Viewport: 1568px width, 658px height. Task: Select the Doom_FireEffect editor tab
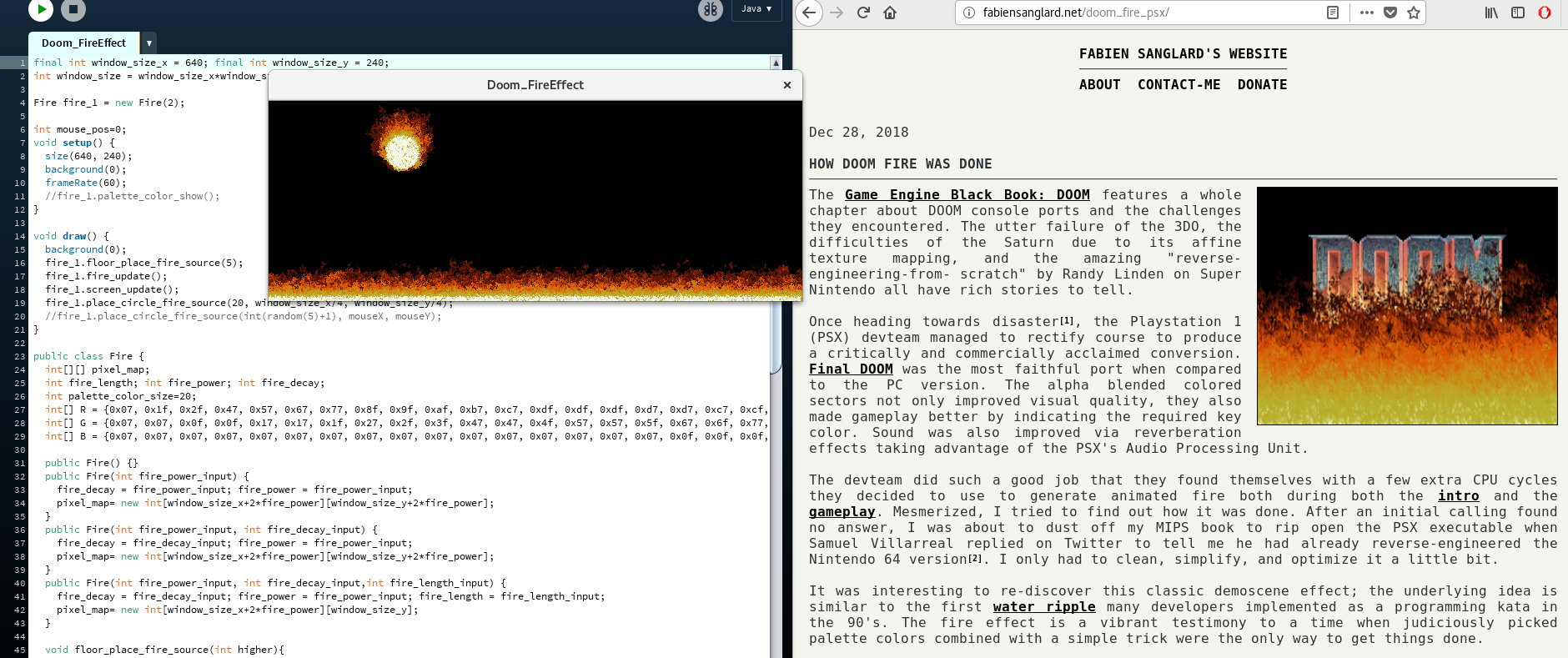click(84, 43)
